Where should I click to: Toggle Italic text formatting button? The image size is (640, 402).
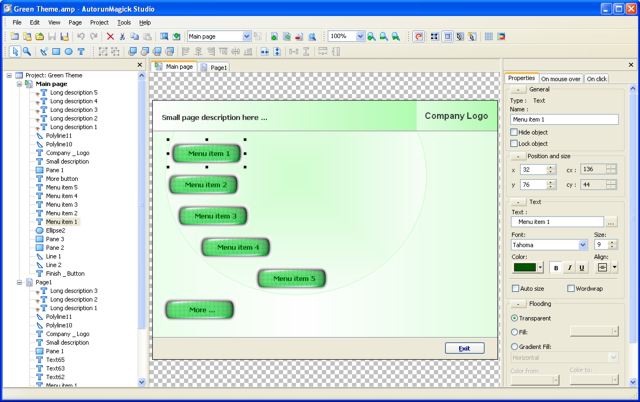click(x=569, y=267)
